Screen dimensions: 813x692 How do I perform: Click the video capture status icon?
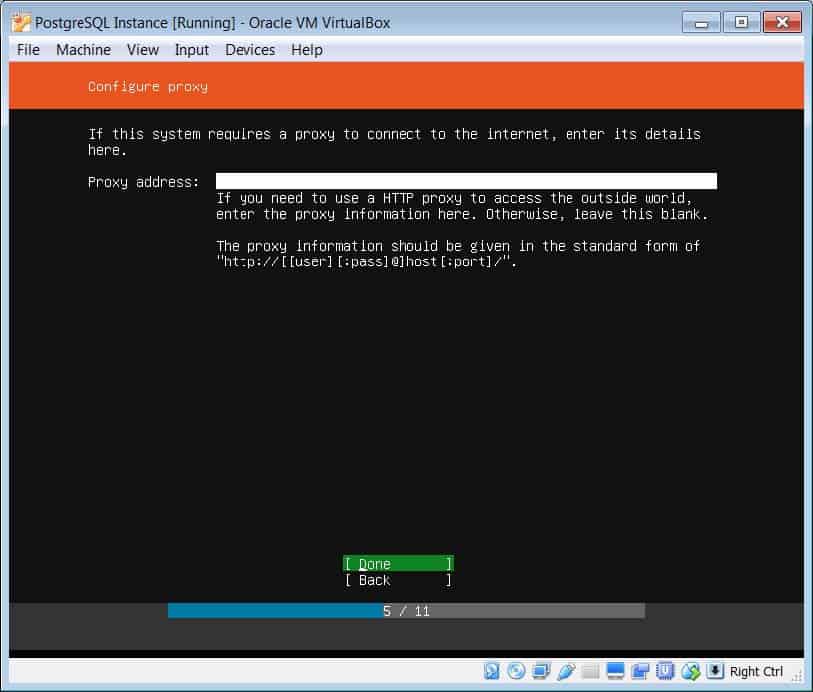[x=640, y=671]
